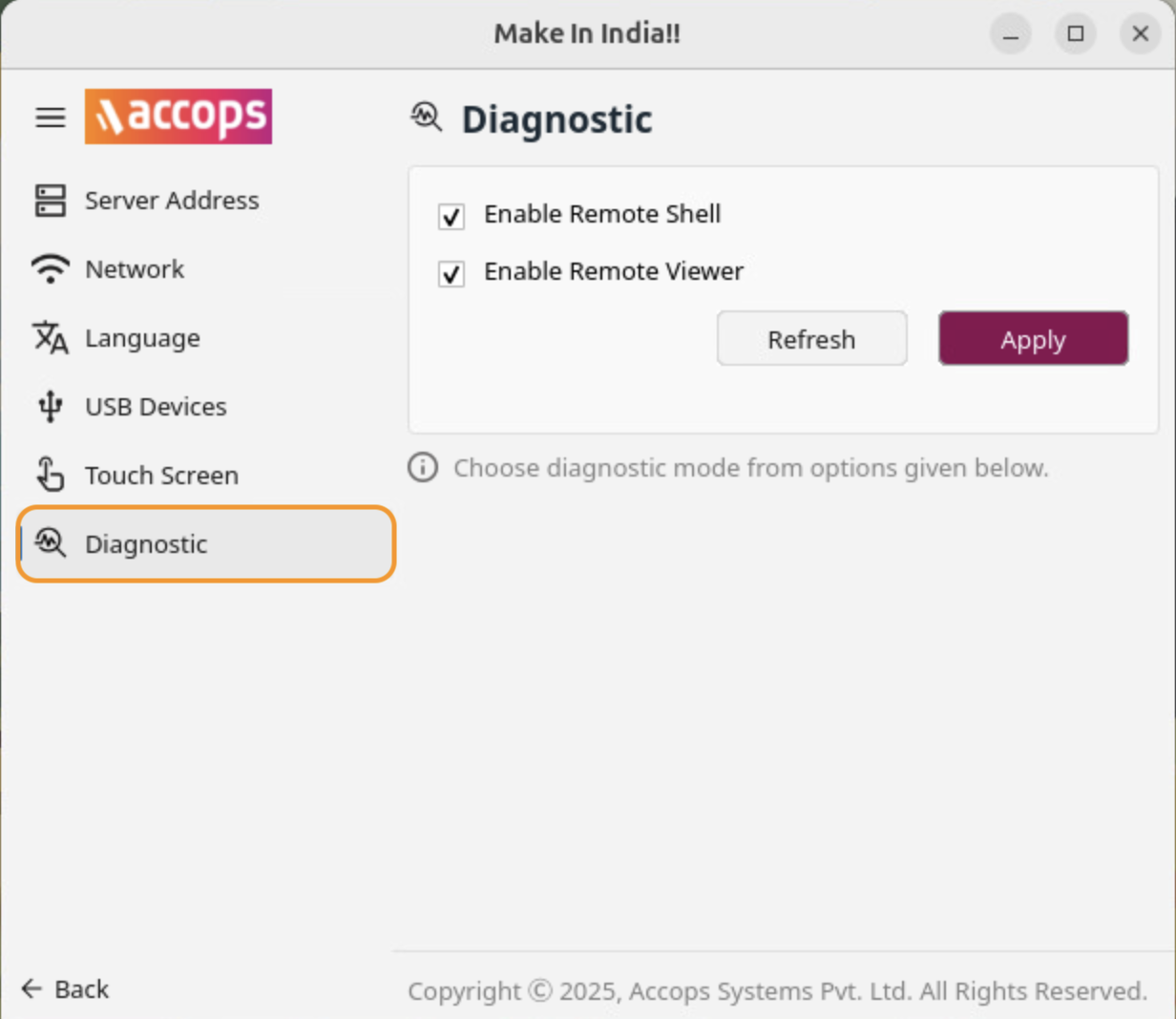
Task: Select Language in the sidebar
Action: coord(142,338)
